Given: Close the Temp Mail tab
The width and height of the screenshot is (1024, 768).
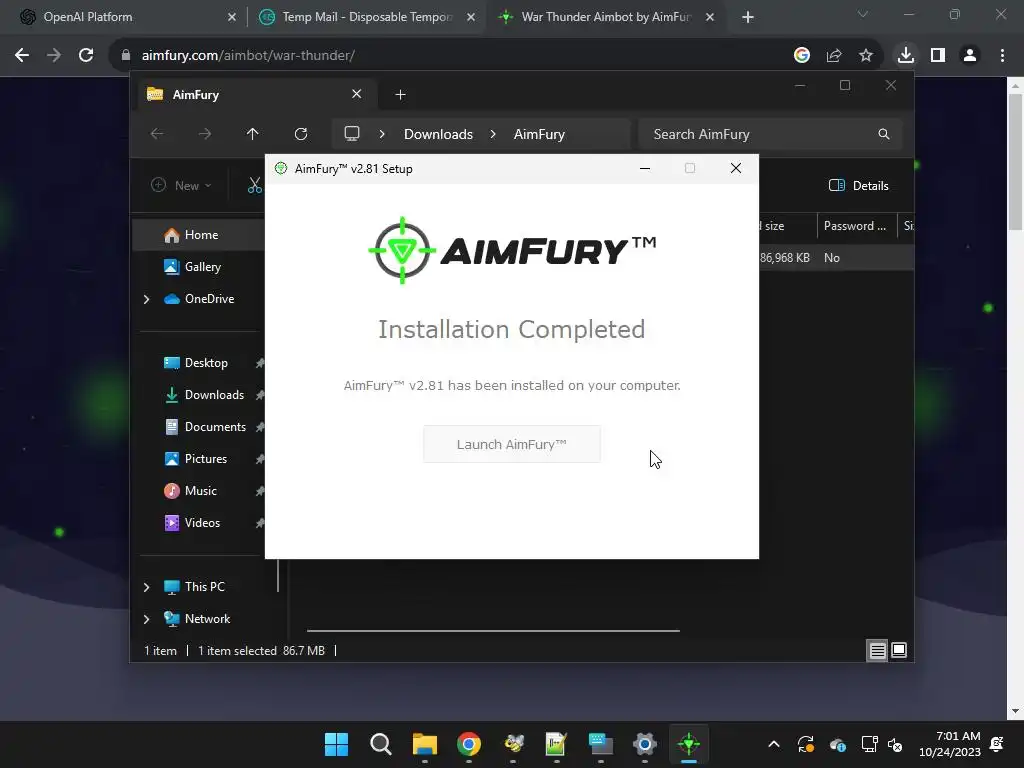Looking at the screenshot, I should [x=471, y=17].
